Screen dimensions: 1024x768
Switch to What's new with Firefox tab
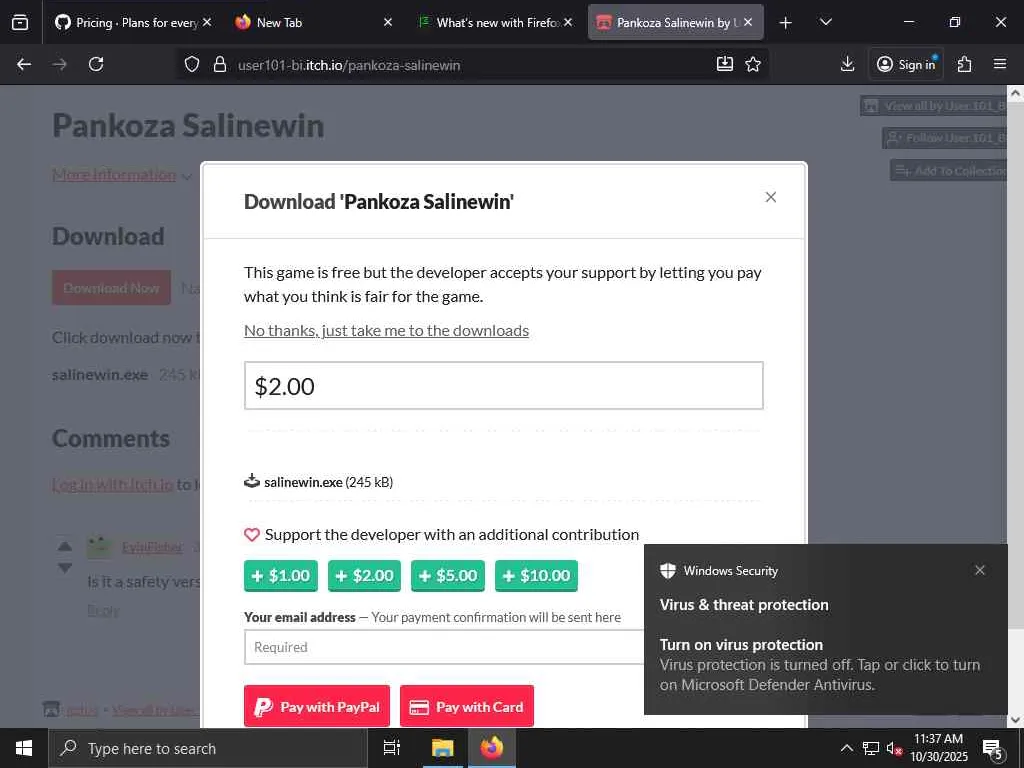tap(496, 22)
